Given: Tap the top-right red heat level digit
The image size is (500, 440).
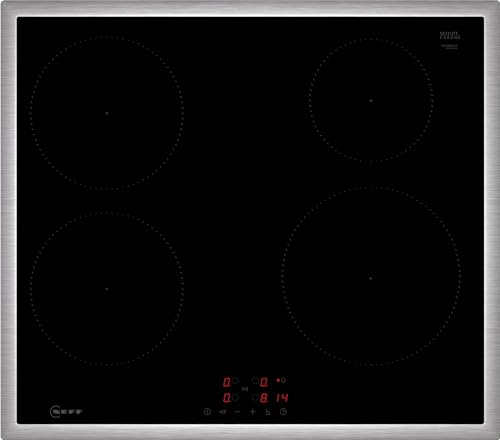Looking at the screenshot, I should [x=264, y=382].
